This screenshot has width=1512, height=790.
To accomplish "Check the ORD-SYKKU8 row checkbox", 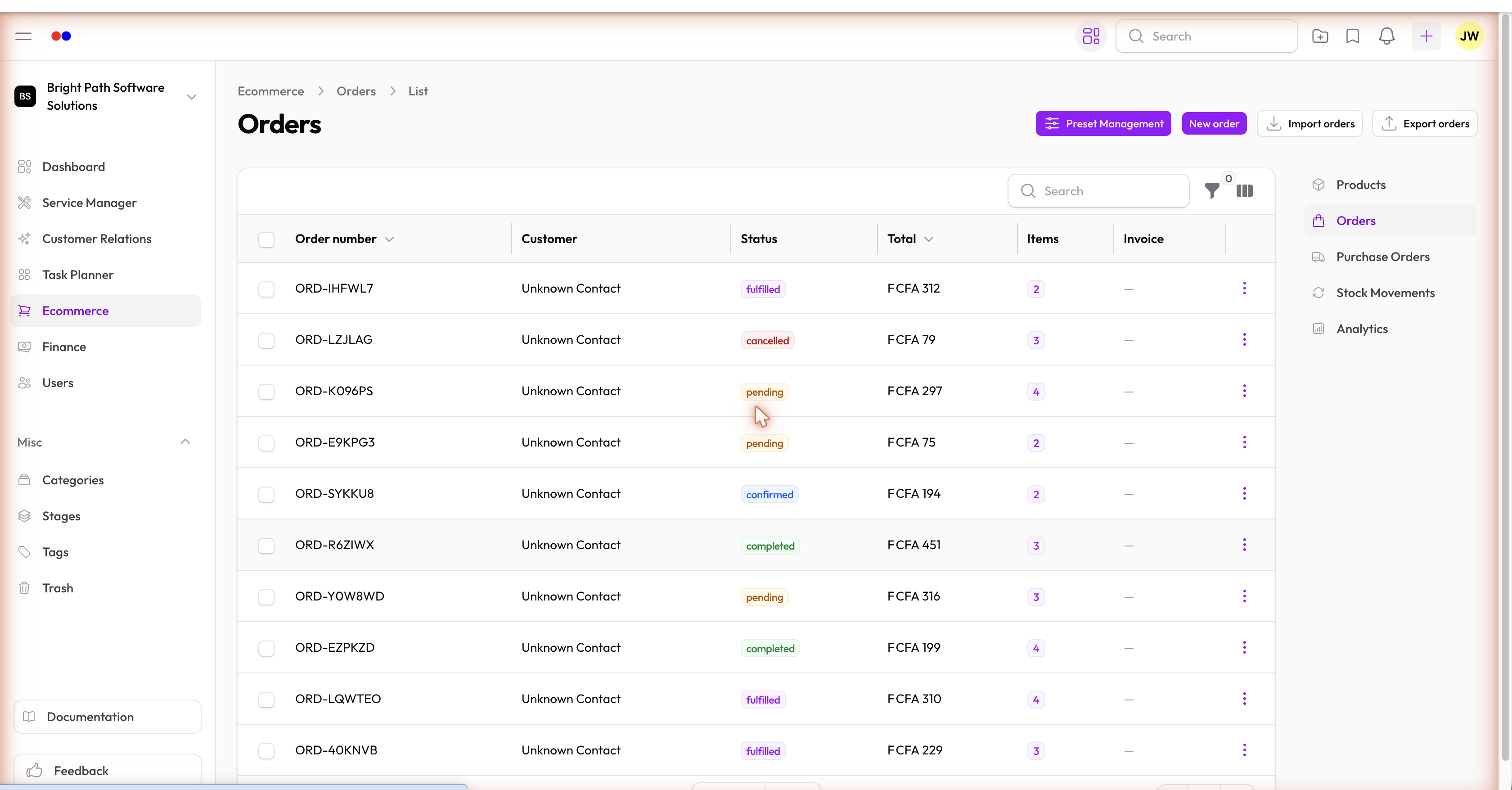I will coord(266,494).
